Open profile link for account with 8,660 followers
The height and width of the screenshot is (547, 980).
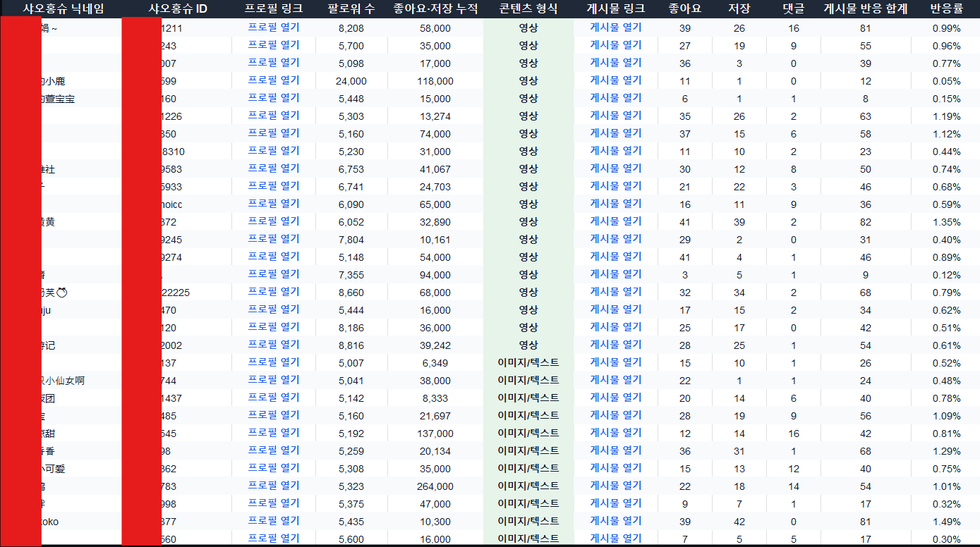(x=274, y=292)
